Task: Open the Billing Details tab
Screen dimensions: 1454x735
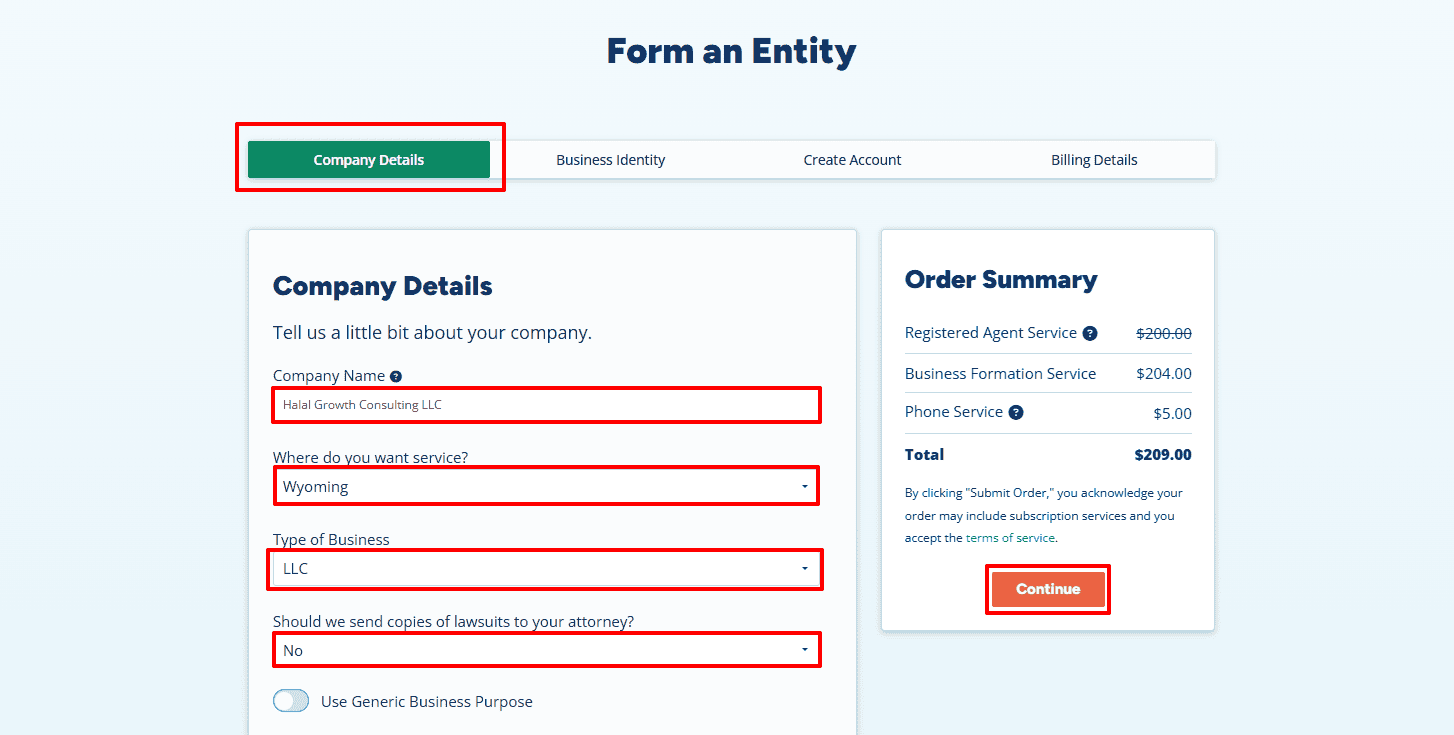Action: (x=1094, y=160)
